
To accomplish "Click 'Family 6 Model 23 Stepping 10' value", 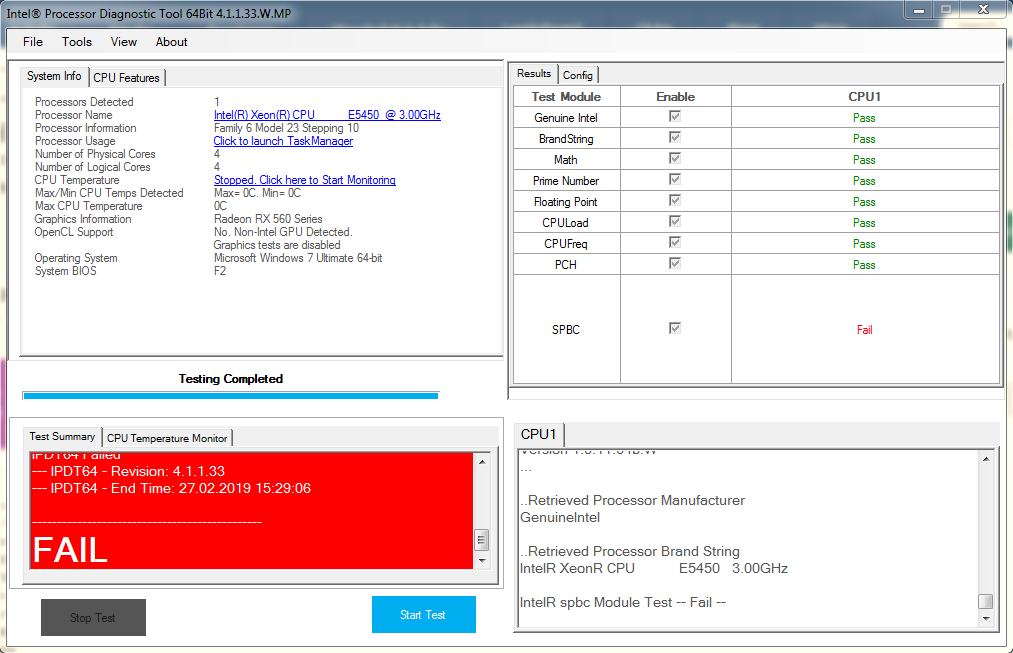I will coord(286,128).
